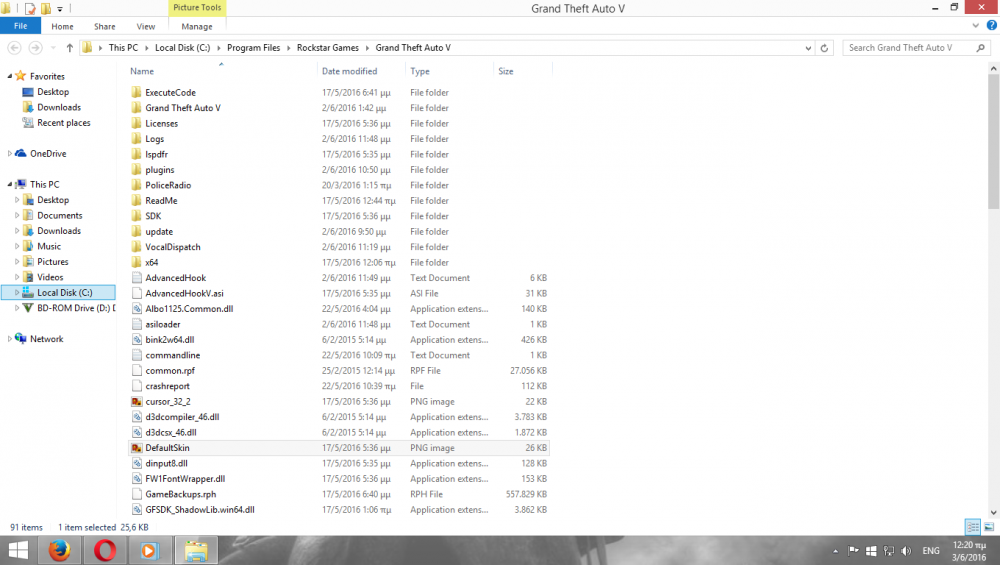Click the Refresh button beside address bar

coord(824,48)
